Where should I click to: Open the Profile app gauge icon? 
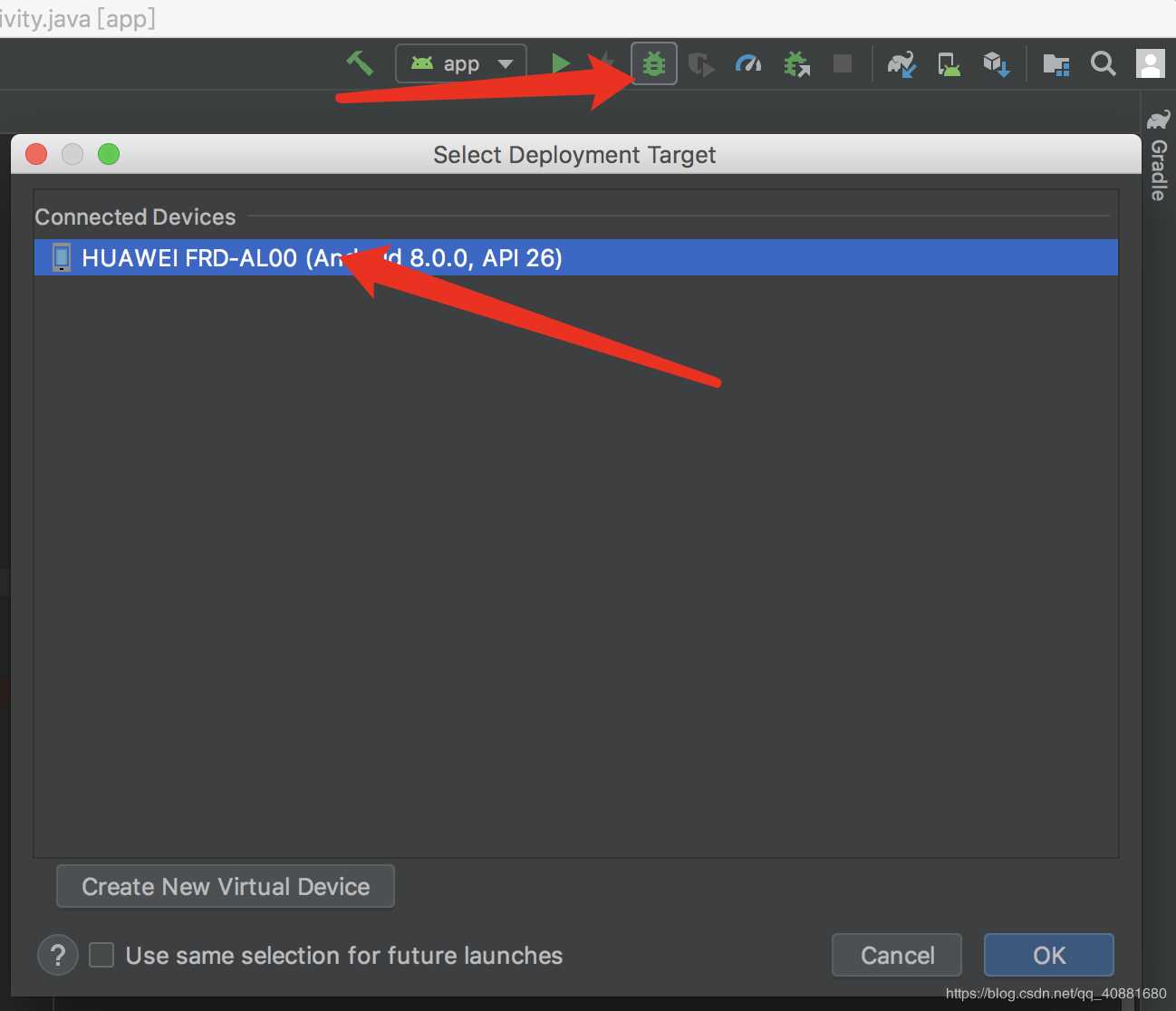tap(748, 63)
